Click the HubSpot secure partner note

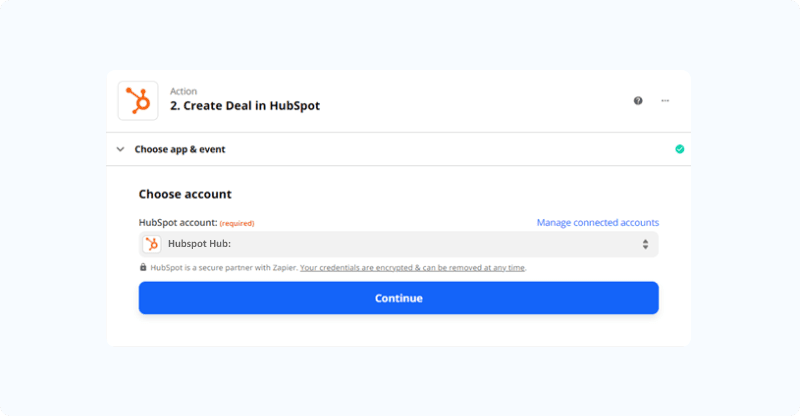[224, 267]
